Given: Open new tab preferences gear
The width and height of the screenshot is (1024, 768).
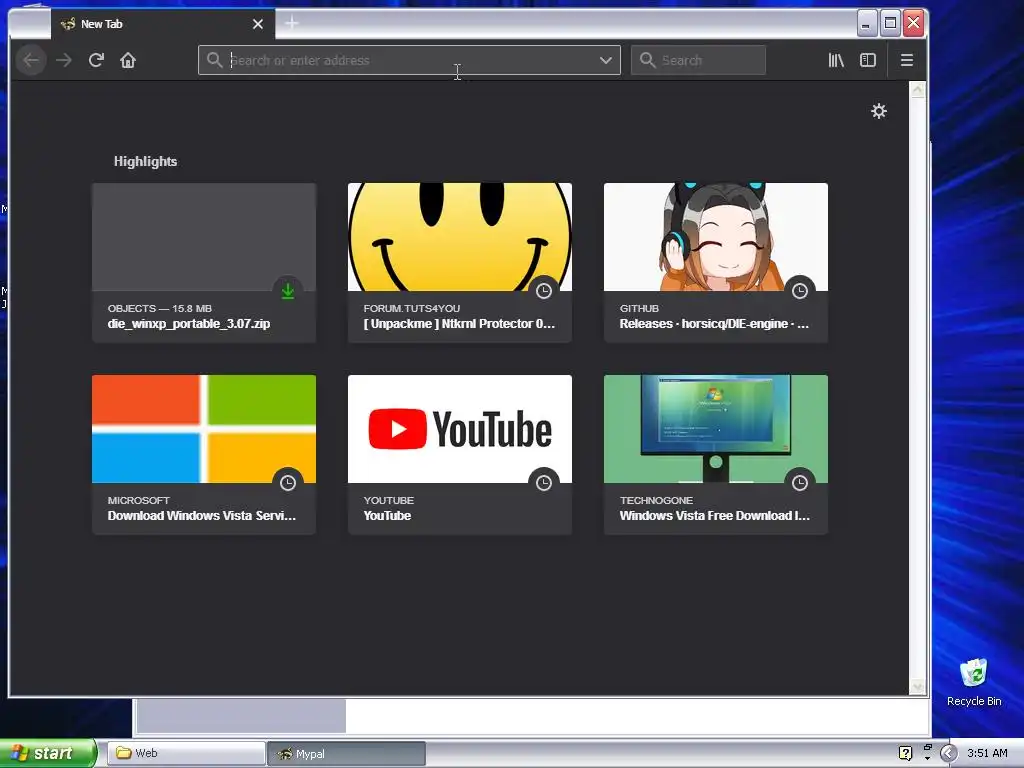Looking at the screenshot, I should (879, 111).
